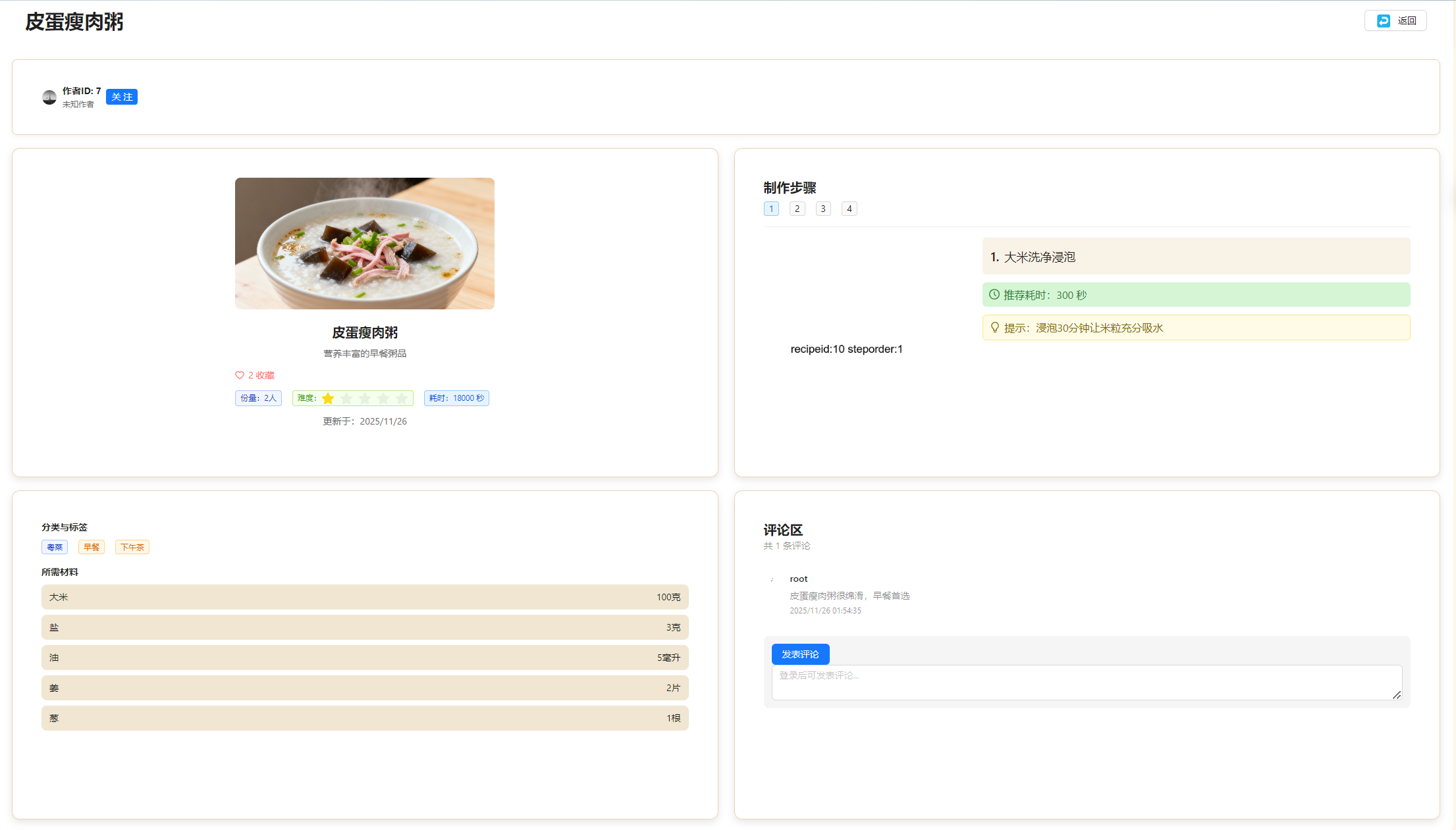Select step 1 tab
This screenshot has height=830, width=1456.
click(x=771, y=209)
